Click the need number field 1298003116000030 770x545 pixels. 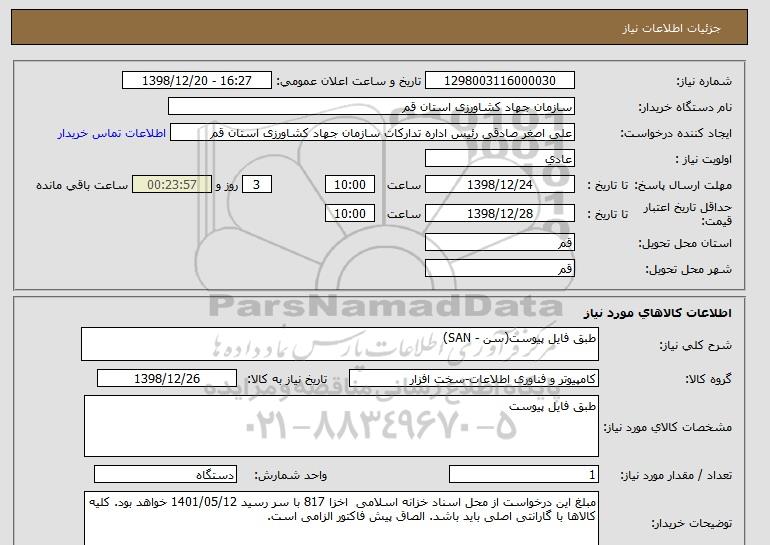click(x=499, y=81)
